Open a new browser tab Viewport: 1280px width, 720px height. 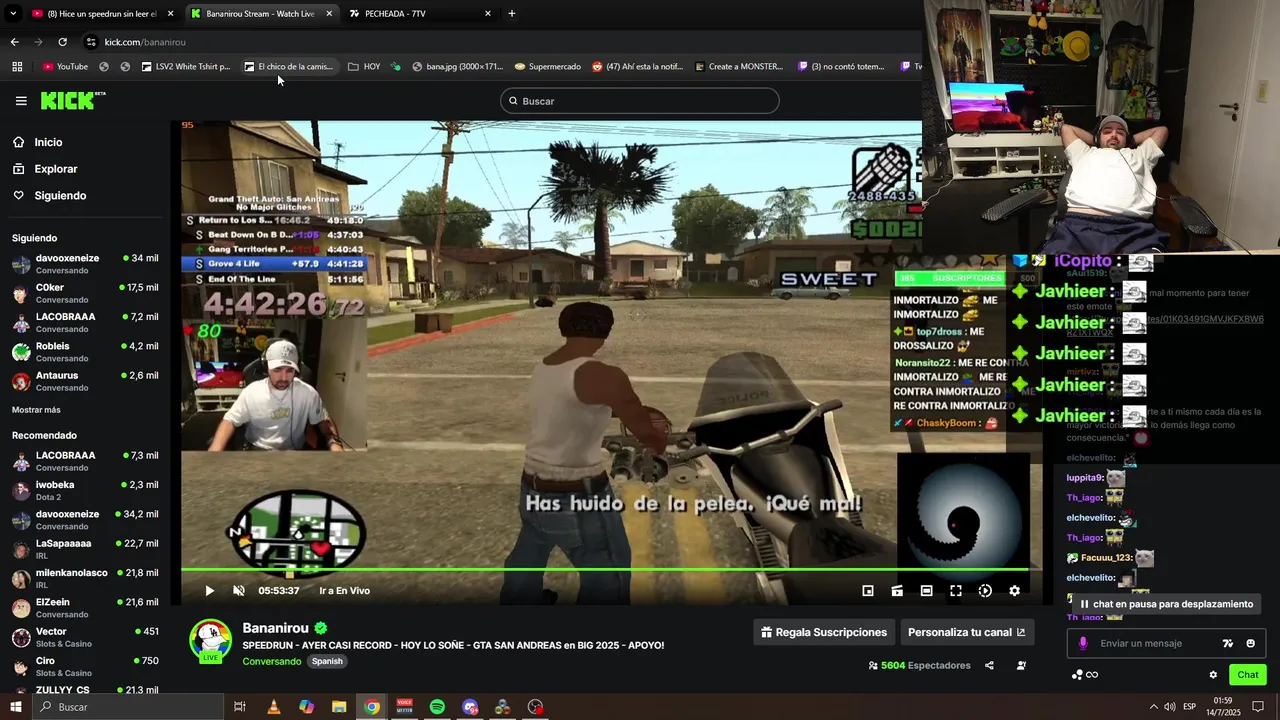coord(512,14)
